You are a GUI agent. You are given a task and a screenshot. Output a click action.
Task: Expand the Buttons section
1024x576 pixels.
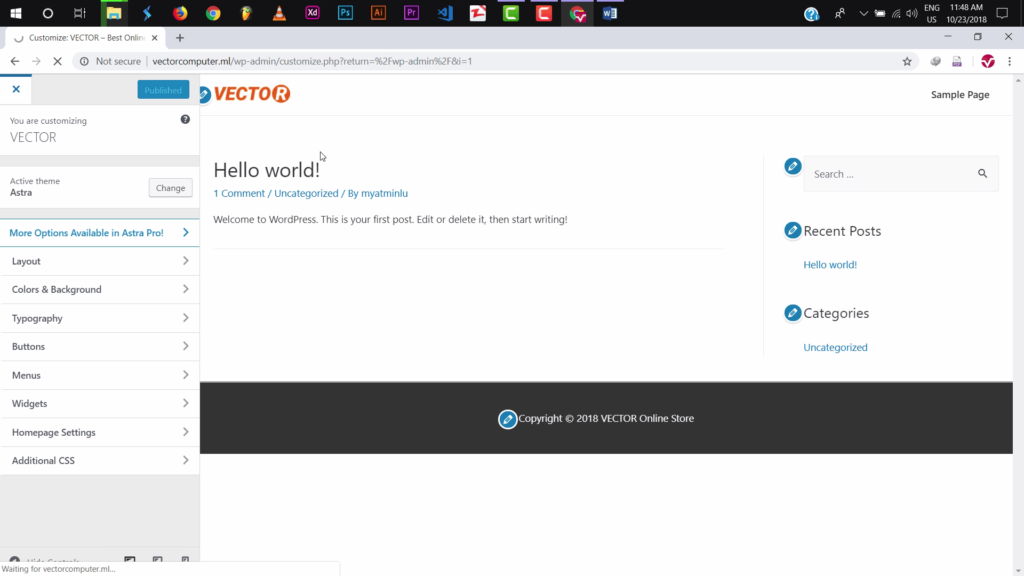99,347
